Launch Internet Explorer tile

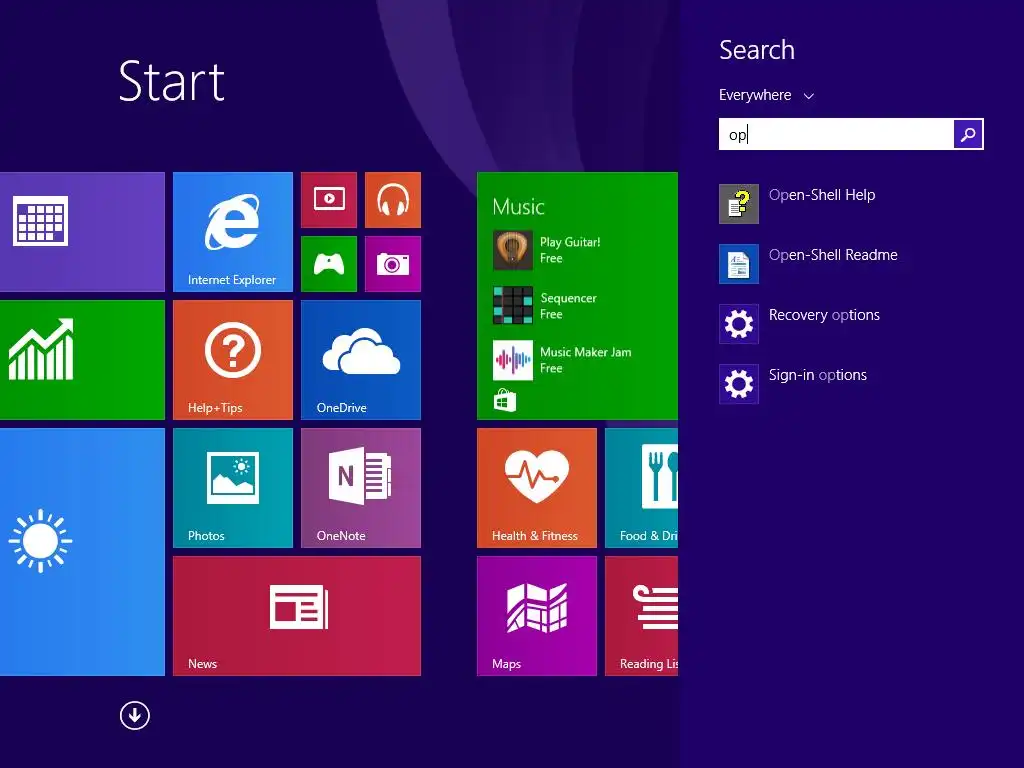click(x=232, y=232)
